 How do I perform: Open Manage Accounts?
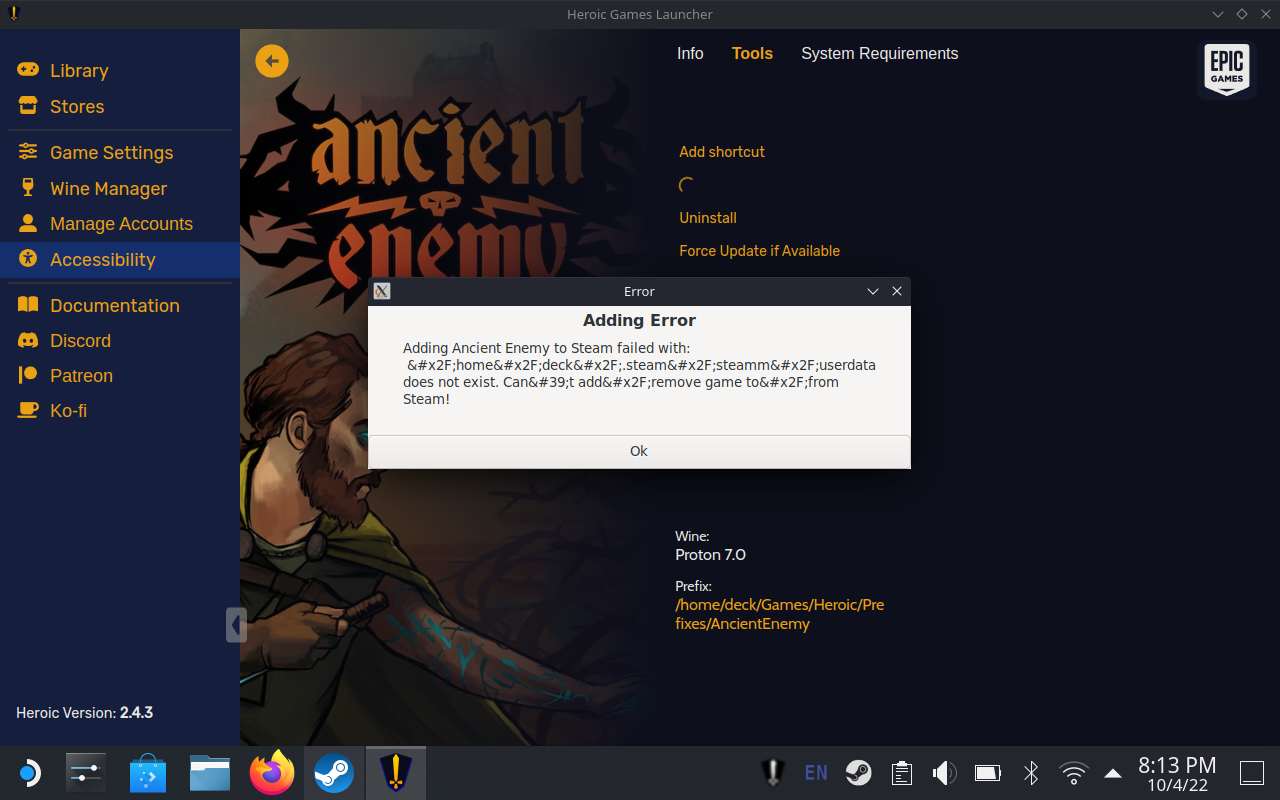tap(121, 223)
